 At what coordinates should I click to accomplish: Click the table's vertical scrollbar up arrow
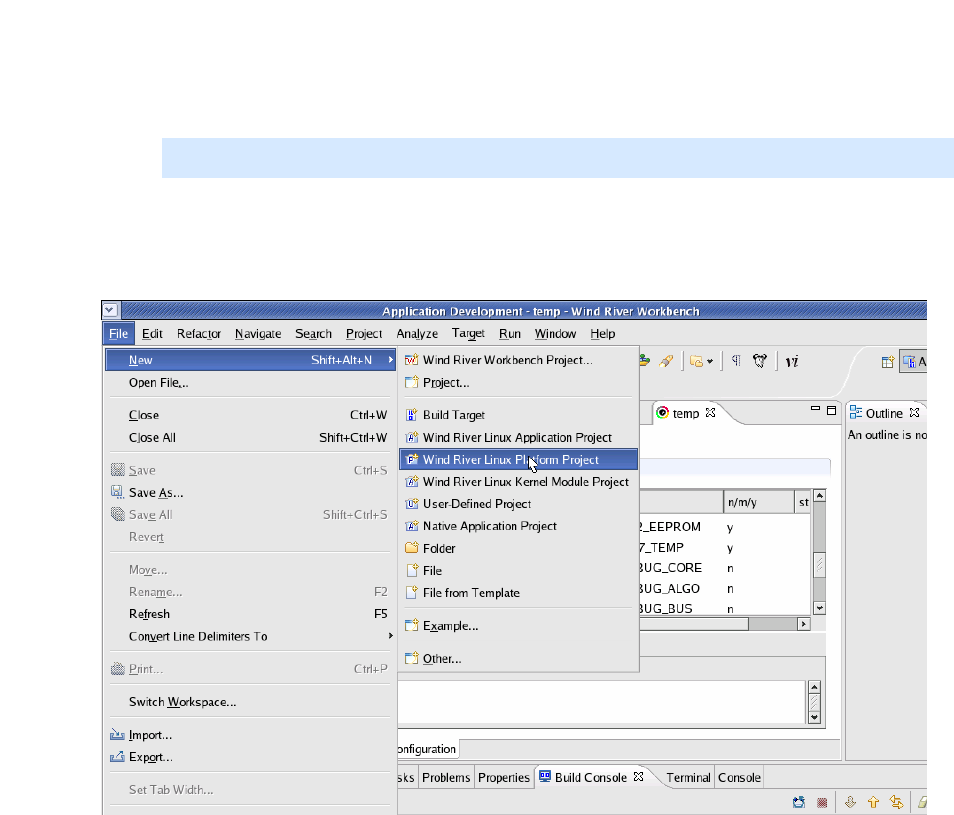[x=820, y=496]
